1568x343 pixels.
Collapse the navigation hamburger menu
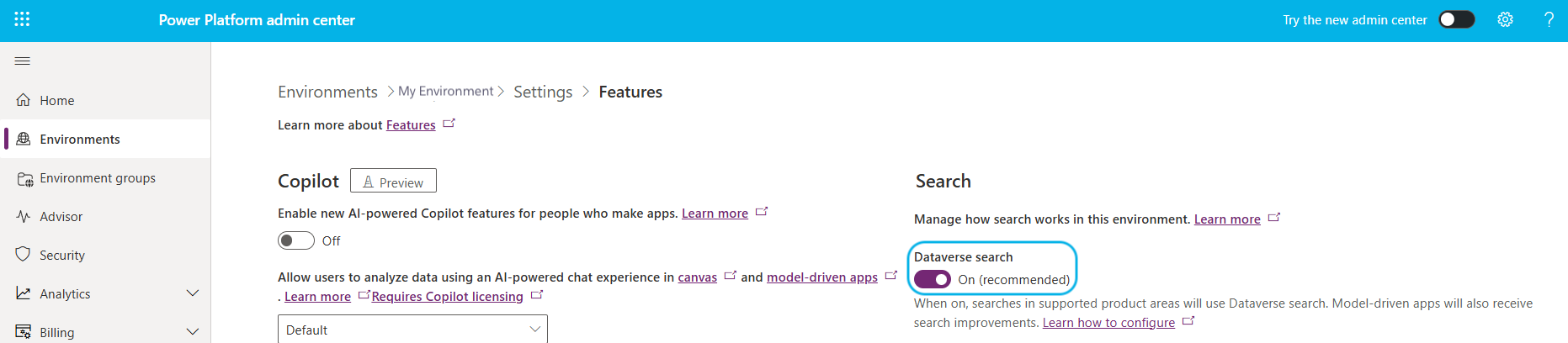point(23,61)
